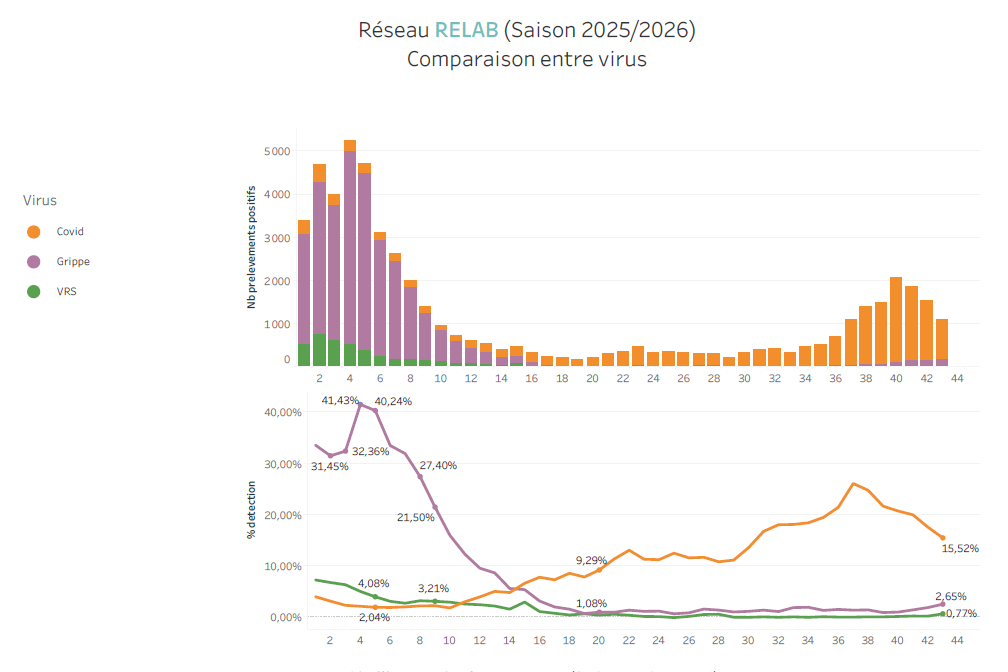Select the Covid legend label
The width and height of the screenshot is (1008, 672).
(x=70, y=232)
